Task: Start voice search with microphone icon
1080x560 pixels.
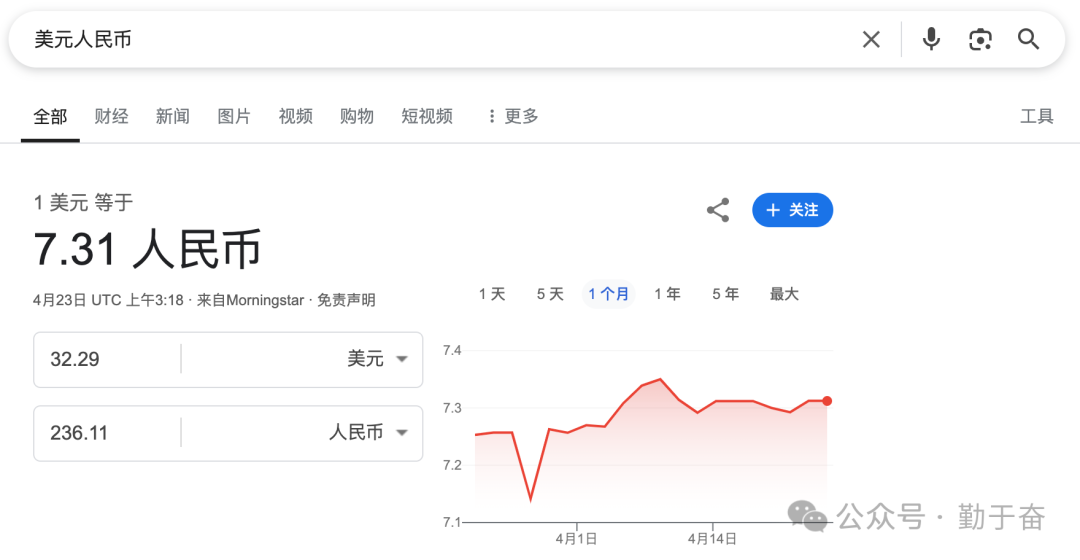Action: coord(931,39)
